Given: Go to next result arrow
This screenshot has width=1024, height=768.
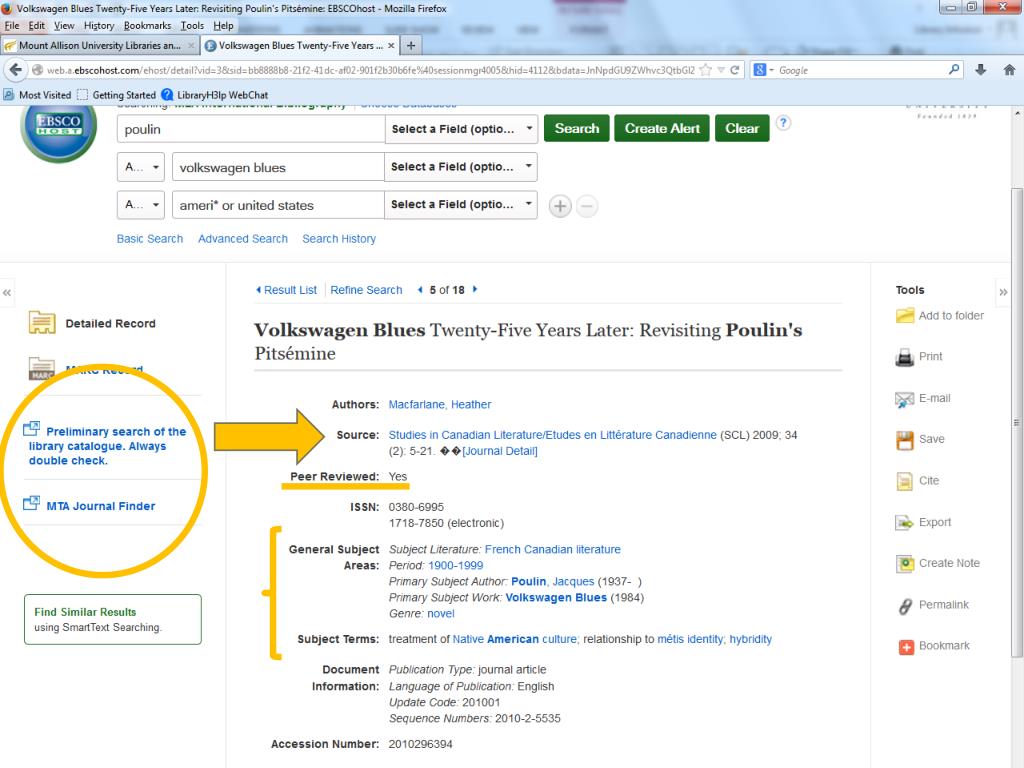Looking at the screenshot, I should click(475, 289).
